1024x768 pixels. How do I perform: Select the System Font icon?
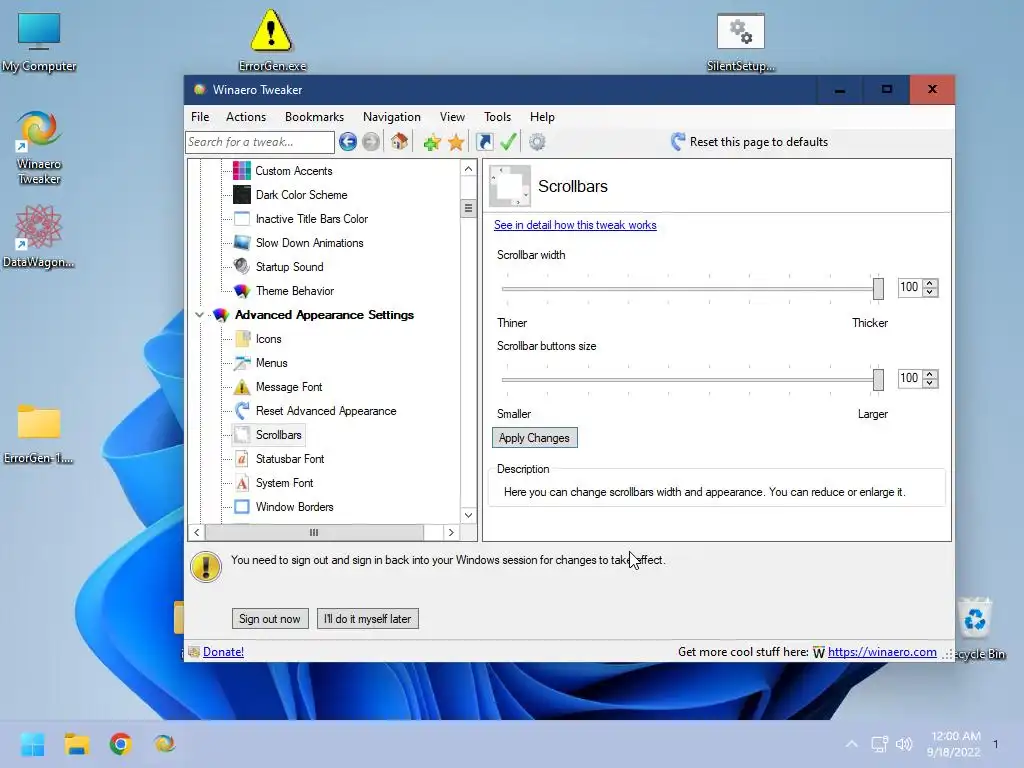pos(242,483)
